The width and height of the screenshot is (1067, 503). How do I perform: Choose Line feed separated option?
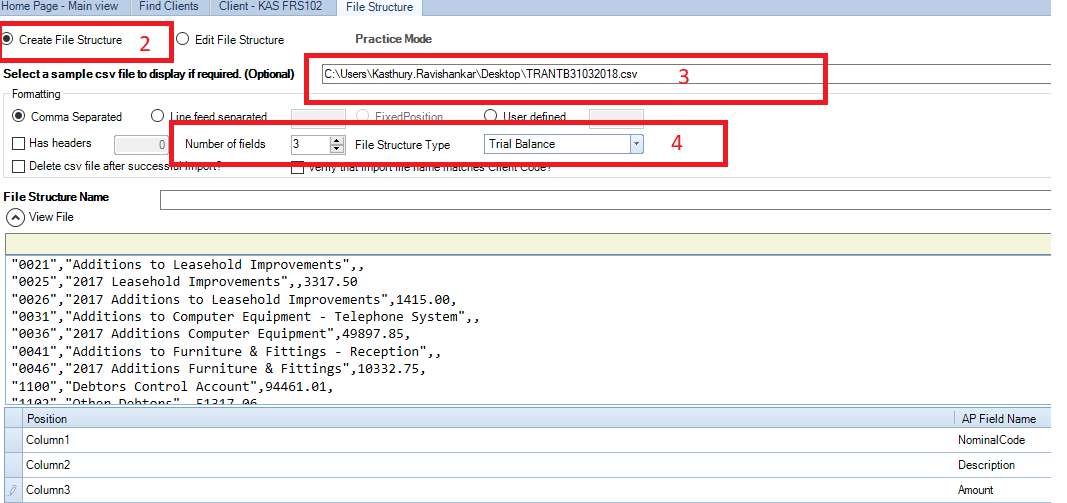tap(157, 116)
